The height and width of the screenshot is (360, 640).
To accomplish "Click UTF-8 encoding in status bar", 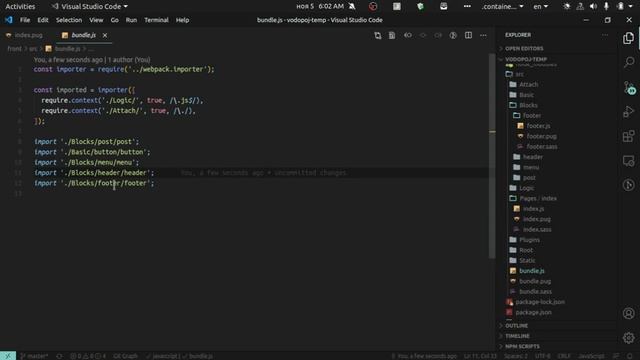I will (x=542, y=356).
